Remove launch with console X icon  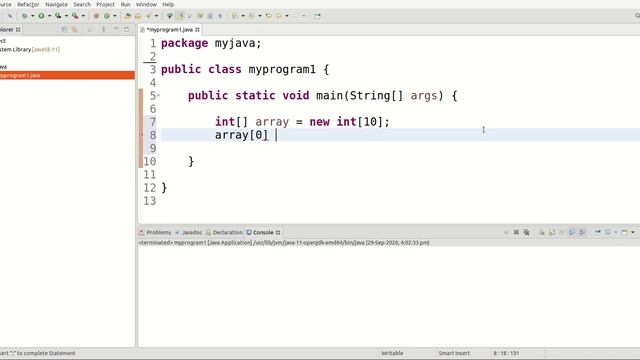(516, 232)
